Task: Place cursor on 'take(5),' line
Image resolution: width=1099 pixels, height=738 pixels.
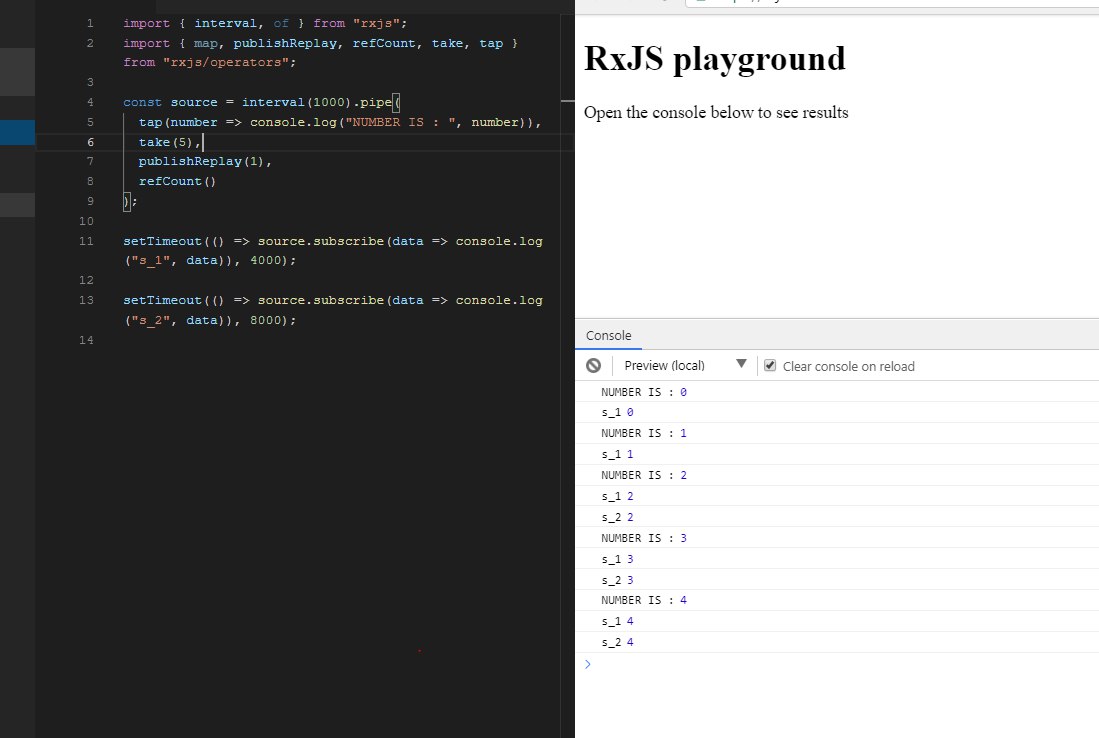Action: (x=170, y=142)
